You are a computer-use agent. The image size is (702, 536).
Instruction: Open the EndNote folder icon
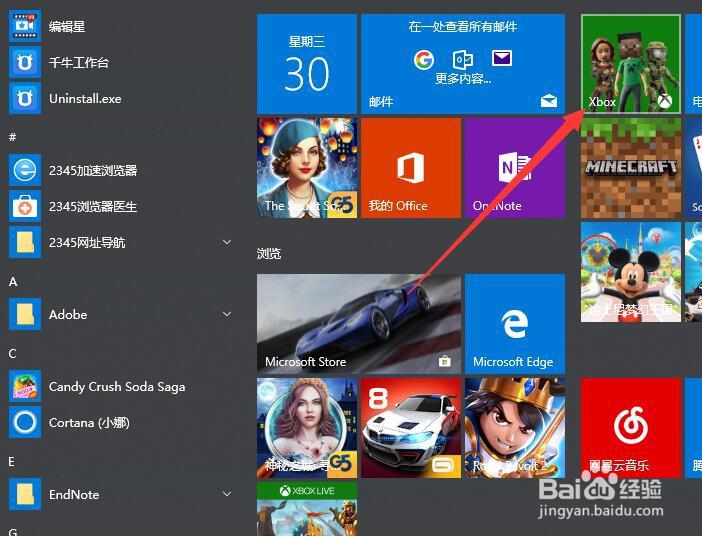[x=25, y=494]
